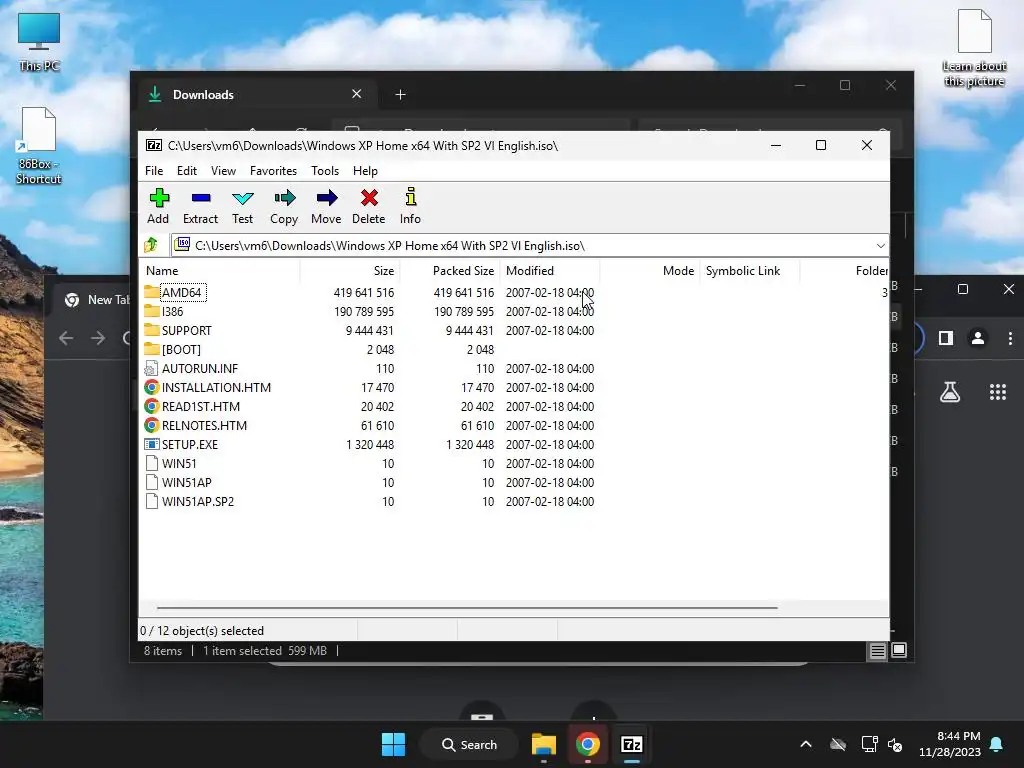Open the Edit menu
This screenshot has width=1024, height=768.
(x=187, y=170)
